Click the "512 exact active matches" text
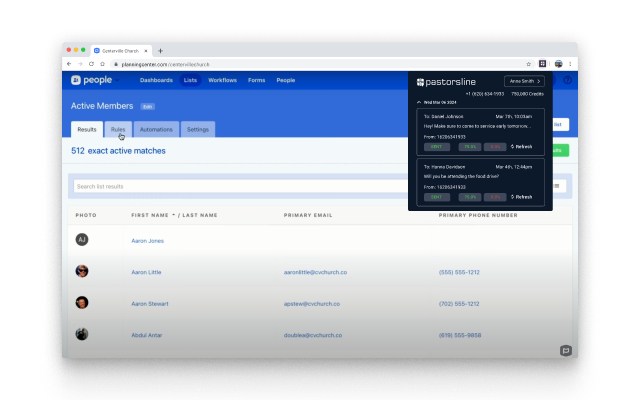The image size is (640, 400). 118,151
